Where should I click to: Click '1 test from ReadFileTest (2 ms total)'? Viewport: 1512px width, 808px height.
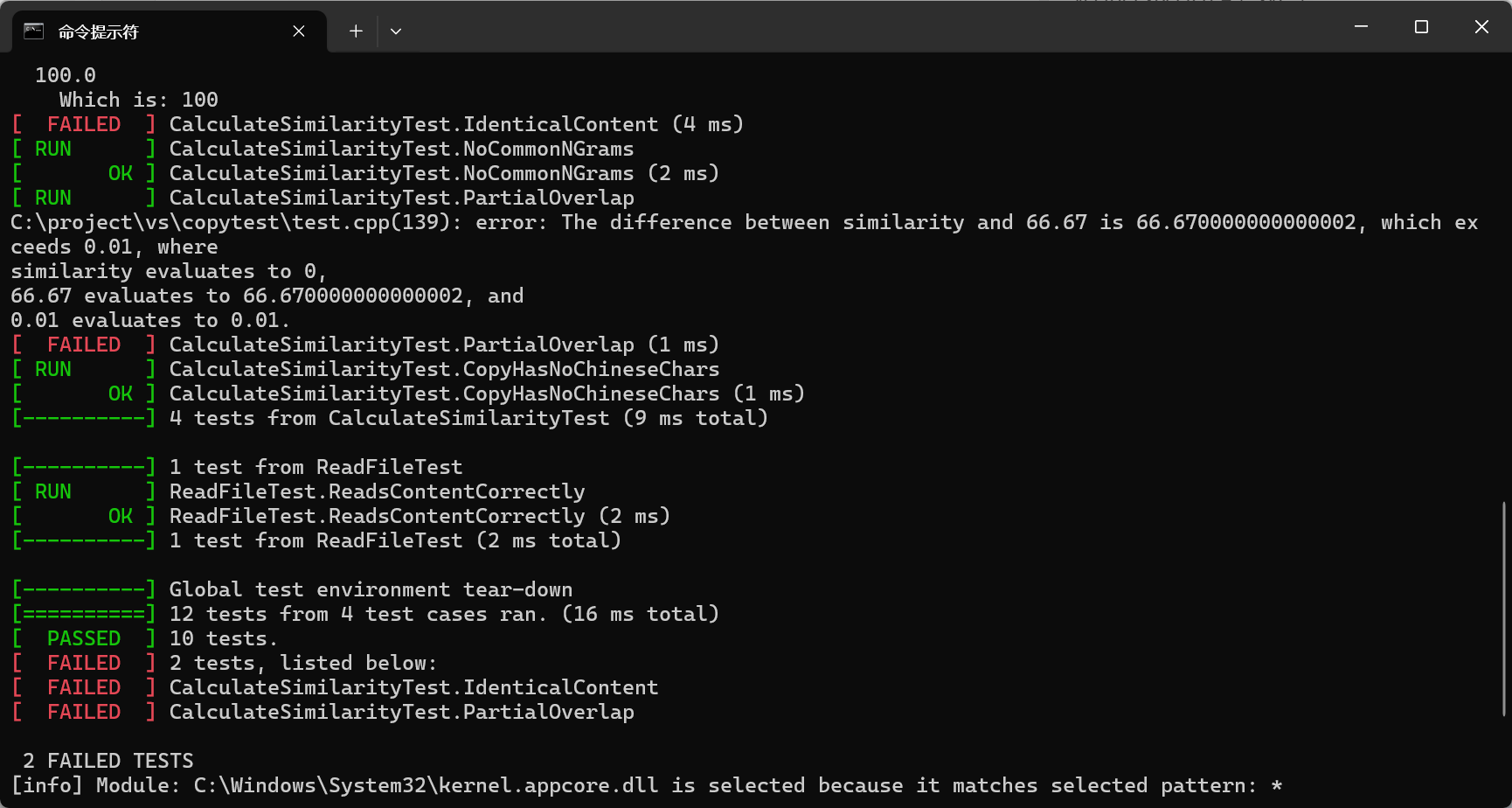[x=316, y=540]
